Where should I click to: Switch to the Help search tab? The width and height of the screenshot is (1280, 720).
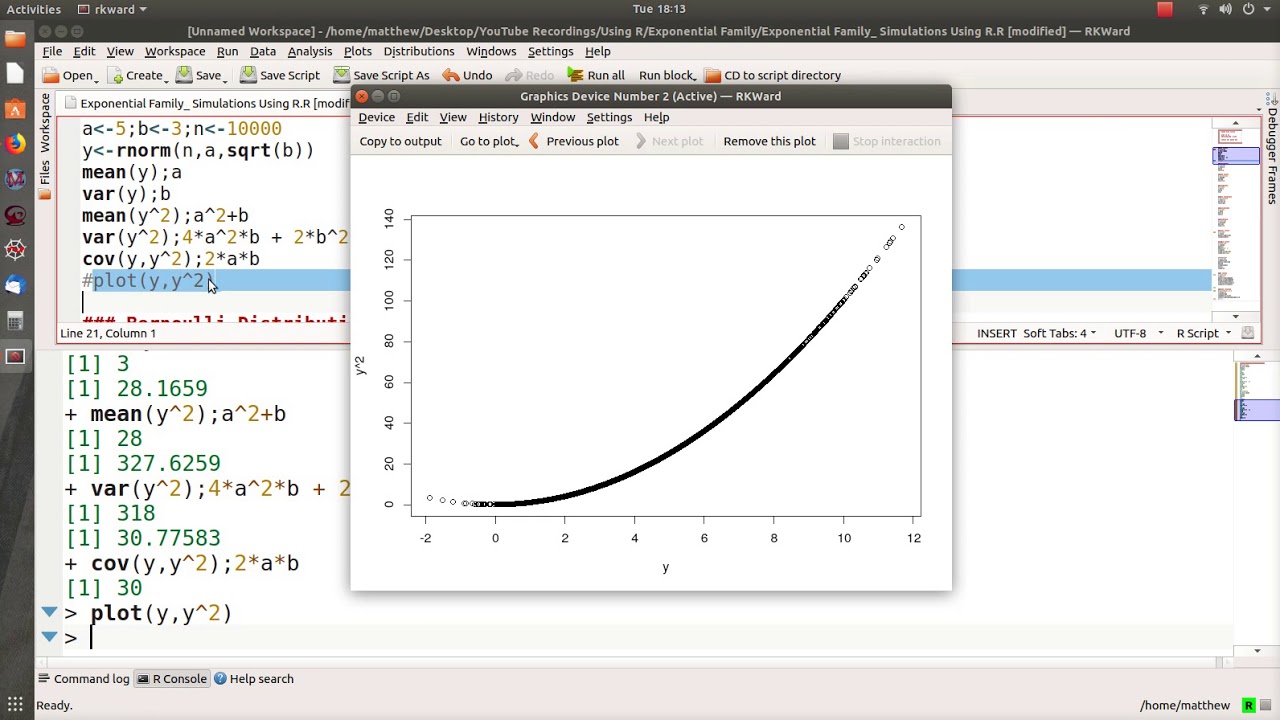pyautogui.click(x=253, y=678)
